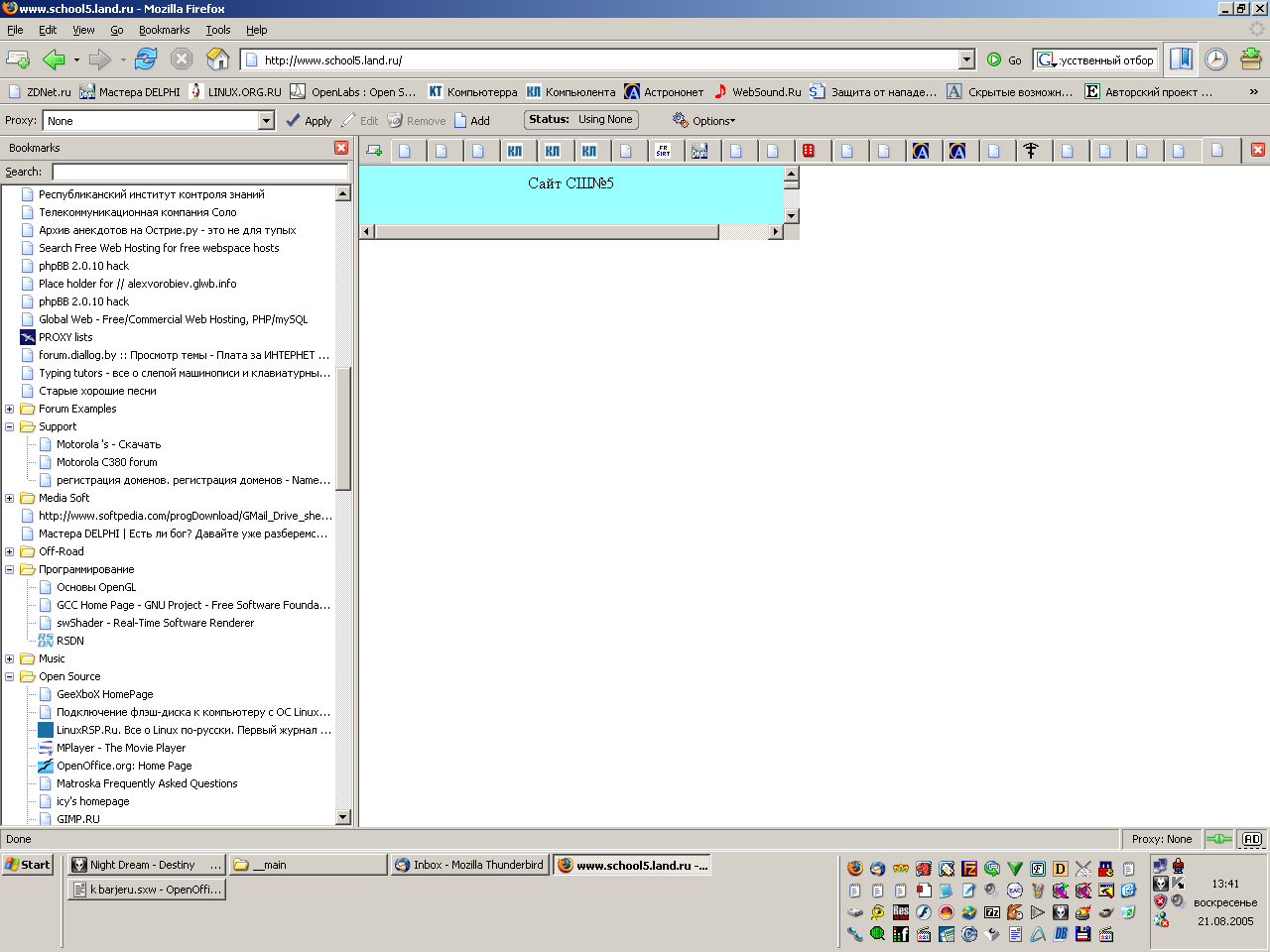This screenshot has height=952, width=1270.
Task: Click Add in the proxy toolbar
Action: 472,120
